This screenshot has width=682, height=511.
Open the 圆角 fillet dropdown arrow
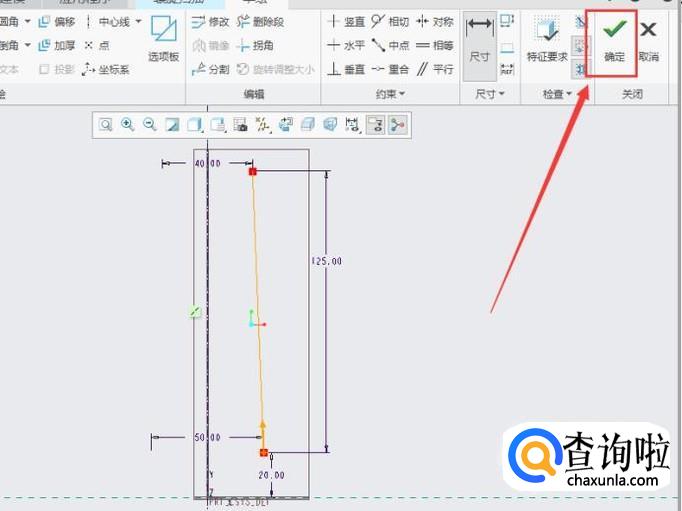coord(27,21)
